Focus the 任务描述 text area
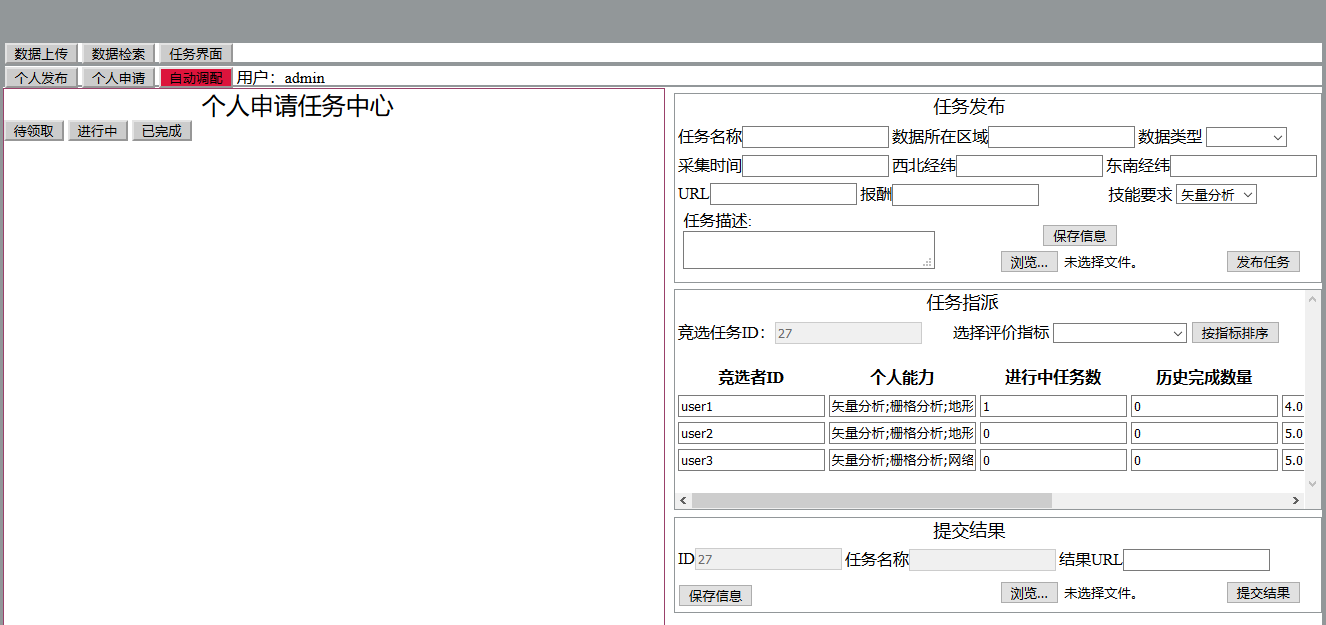1326x625 pixels. click(808, 249)
